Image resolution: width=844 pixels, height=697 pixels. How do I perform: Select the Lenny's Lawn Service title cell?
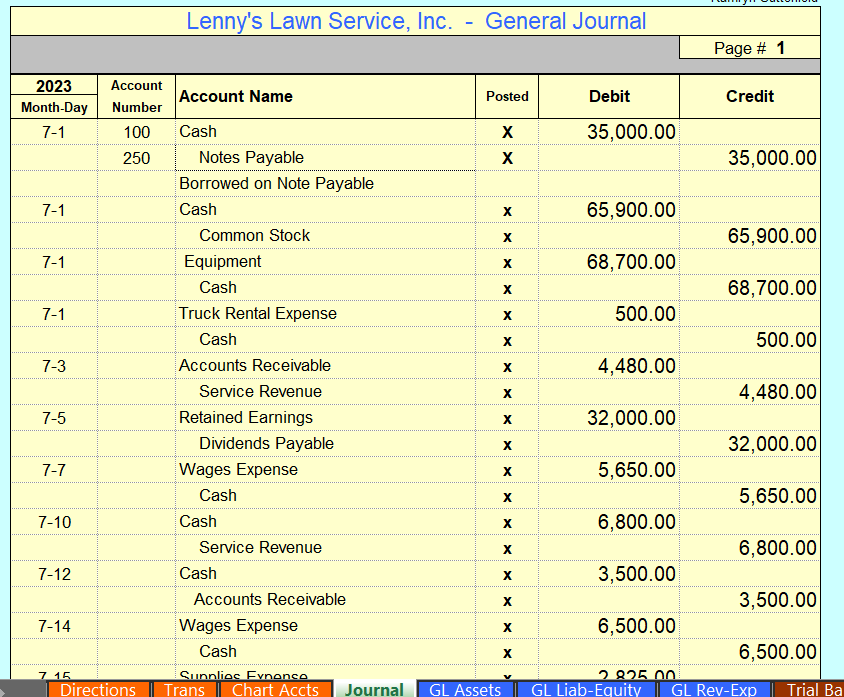[417, 21]
